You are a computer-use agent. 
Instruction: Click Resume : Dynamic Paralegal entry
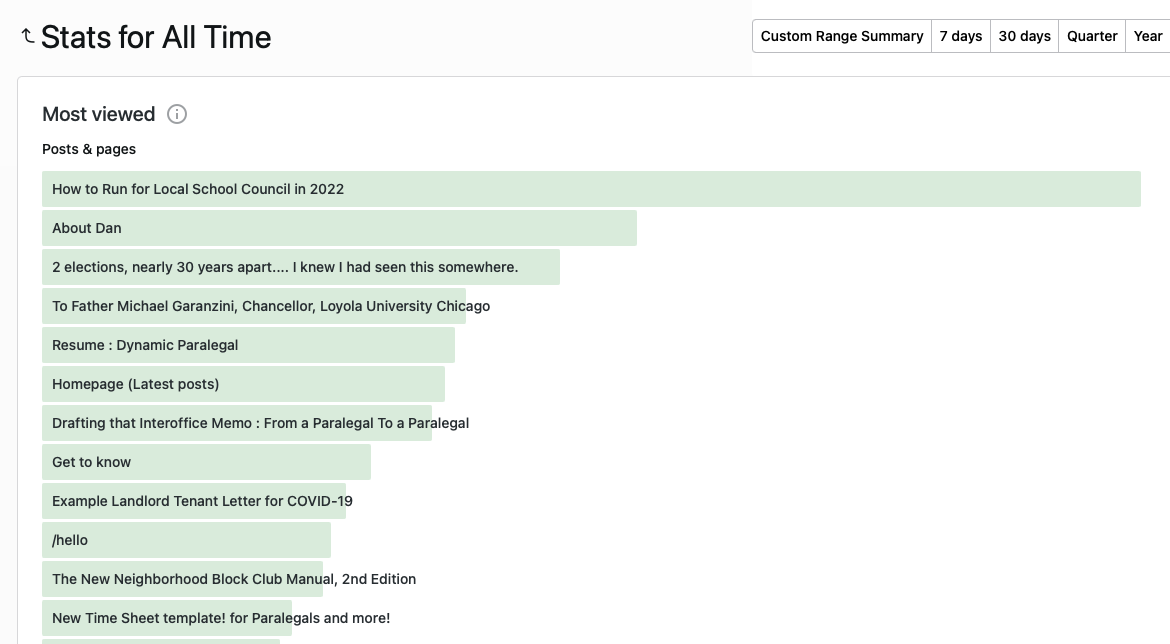[x=145, y=345]
